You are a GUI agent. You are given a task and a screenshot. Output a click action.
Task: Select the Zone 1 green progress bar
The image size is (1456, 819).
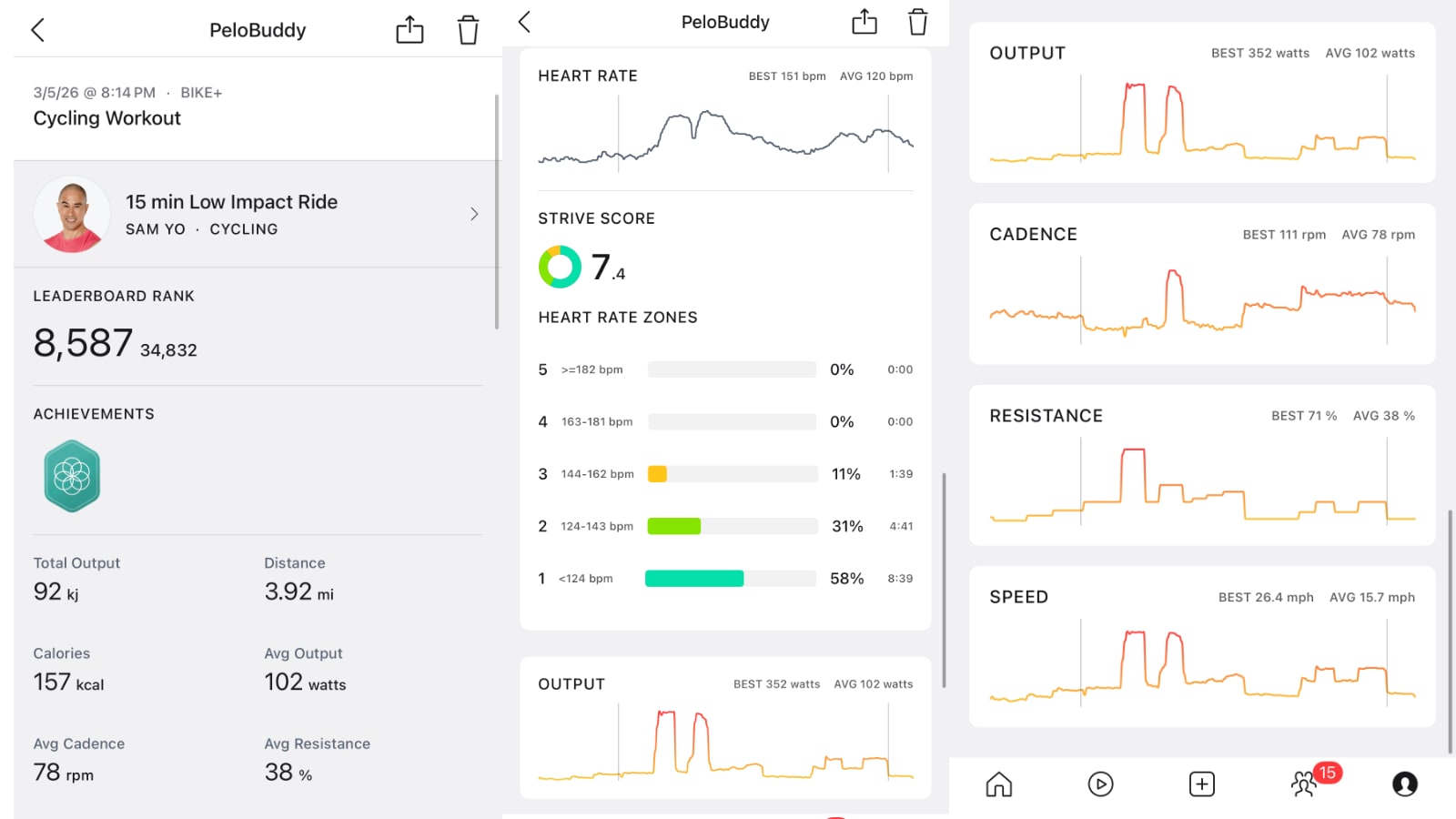click(694, 579)
